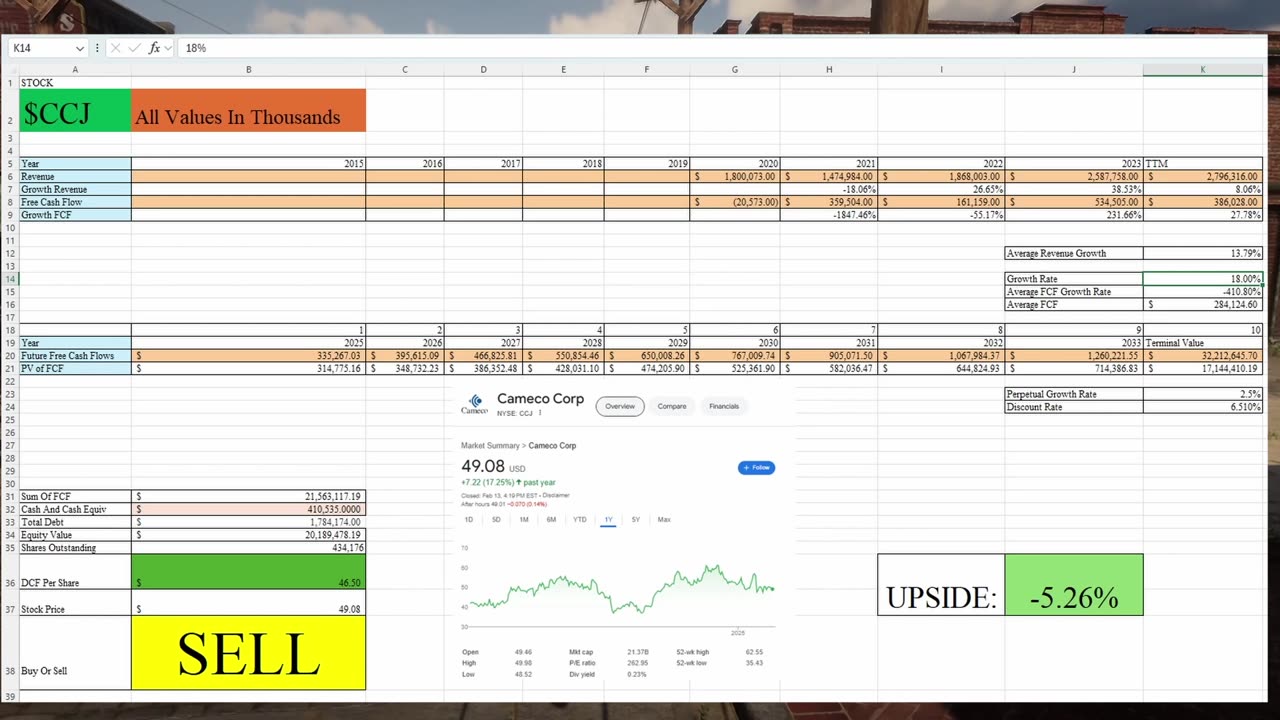Select the Overview tab in stock picture

tap(620, 406)
